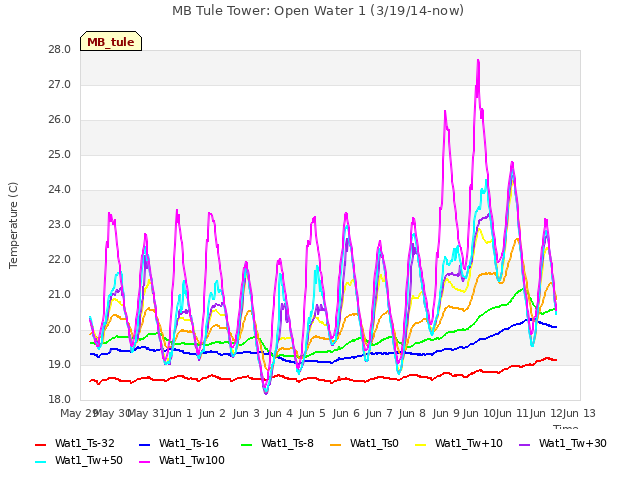
Task: Click the May 31 x-axis date label
Action: pyautogui.click(x=147, y=414)
